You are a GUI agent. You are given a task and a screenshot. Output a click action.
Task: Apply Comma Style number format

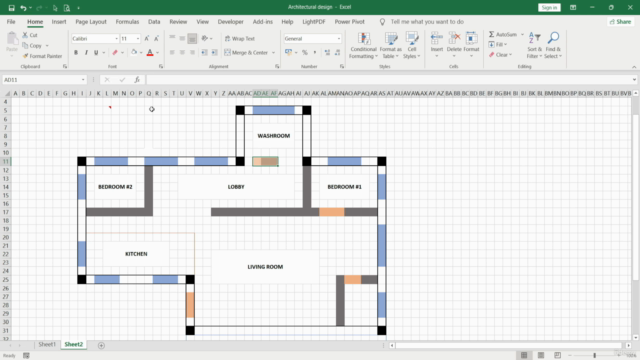(315, 52)
